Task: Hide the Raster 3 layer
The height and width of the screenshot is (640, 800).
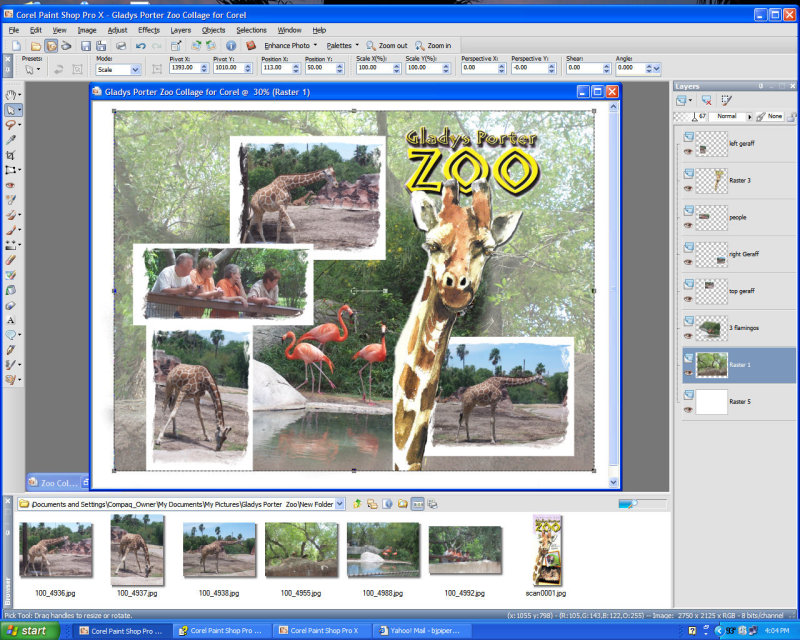Action: 688,188
